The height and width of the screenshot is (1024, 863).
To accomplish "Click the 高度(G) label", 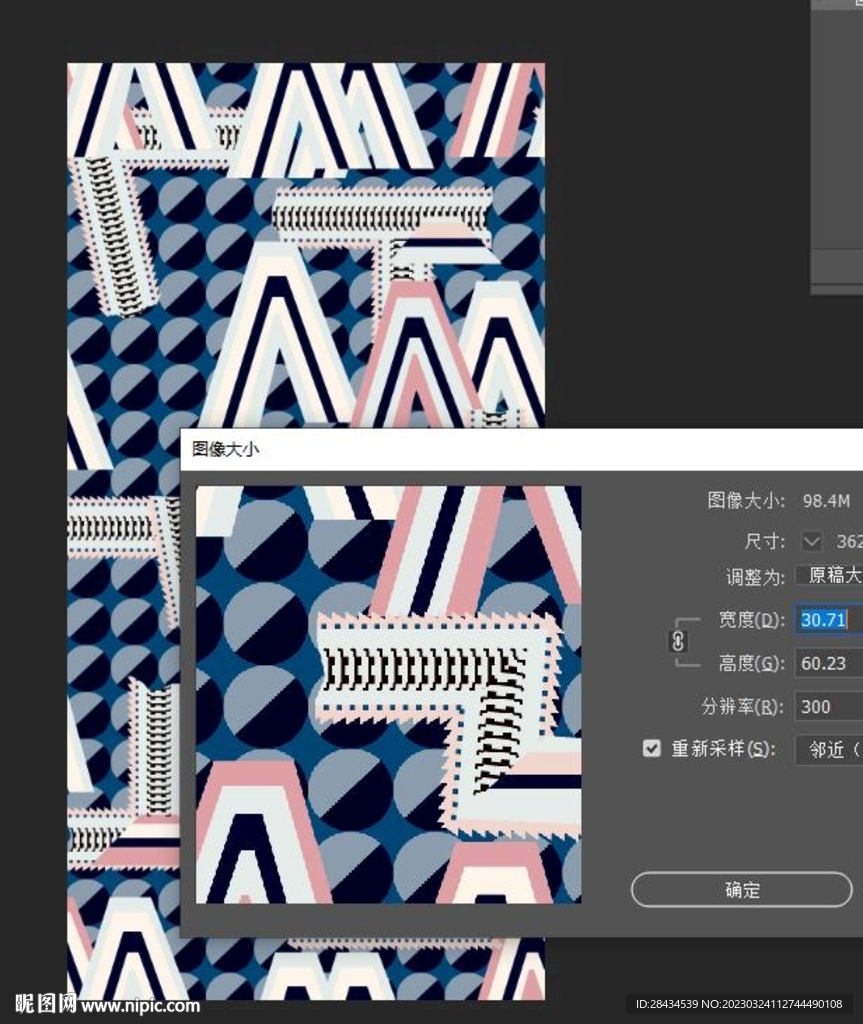I will pos(750,663).
